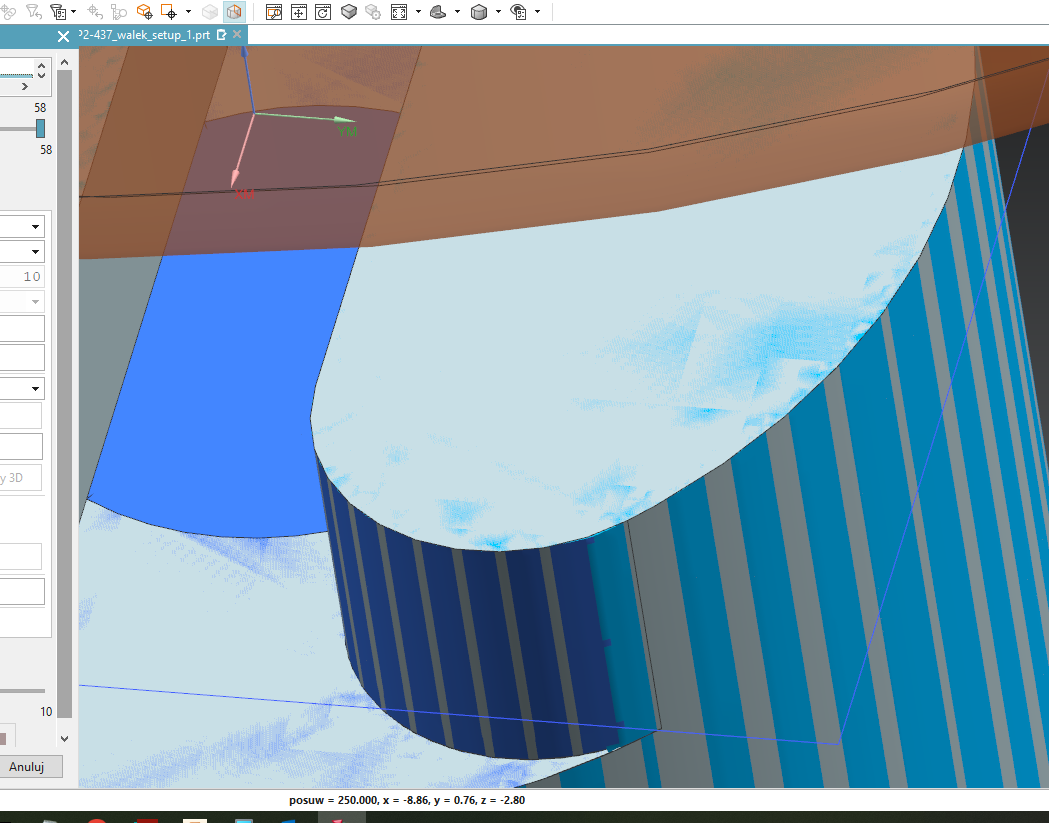
Task: Open dropdown next to the fit view icon
Action: pos(417,12)
